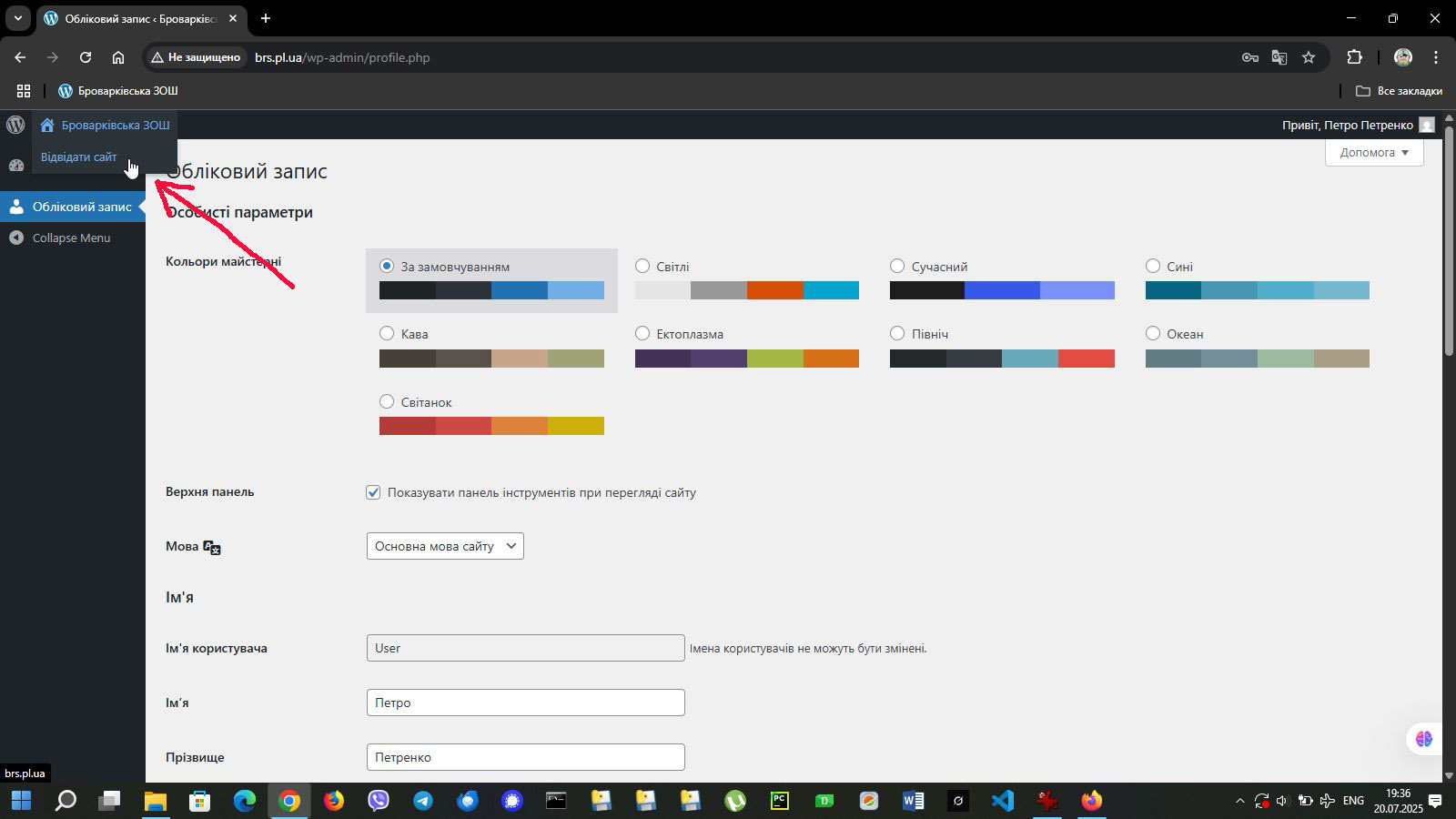
Task: Expand the Допомога help dropdown
Action: point(1373,152)
